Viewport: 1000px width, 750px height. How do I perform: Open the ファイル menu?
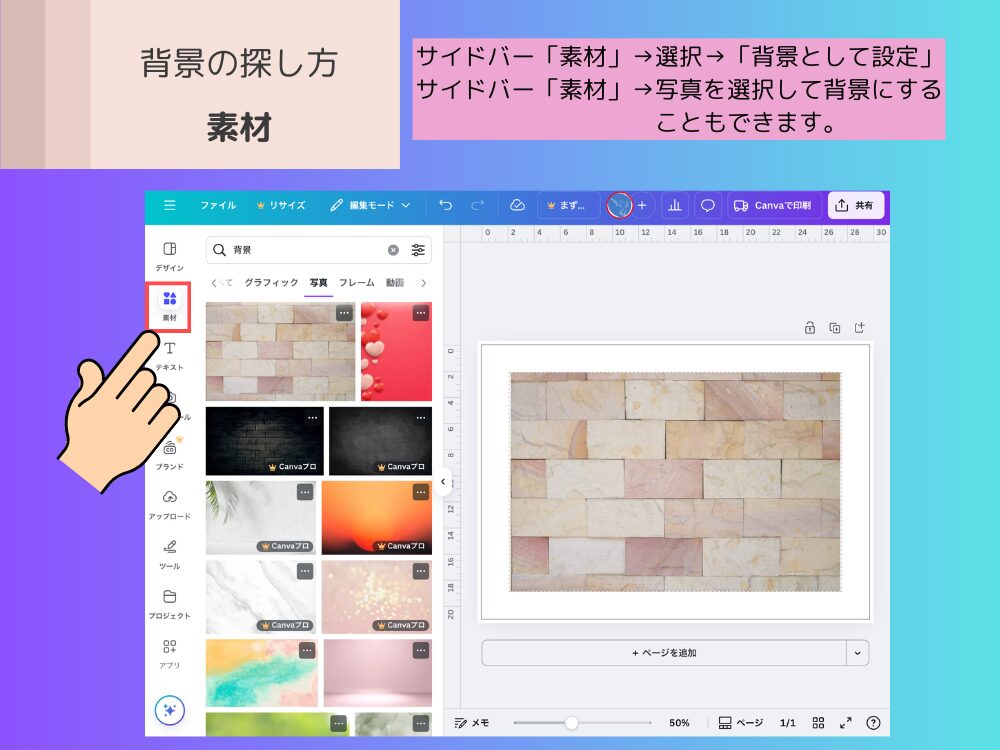[218, 206]
